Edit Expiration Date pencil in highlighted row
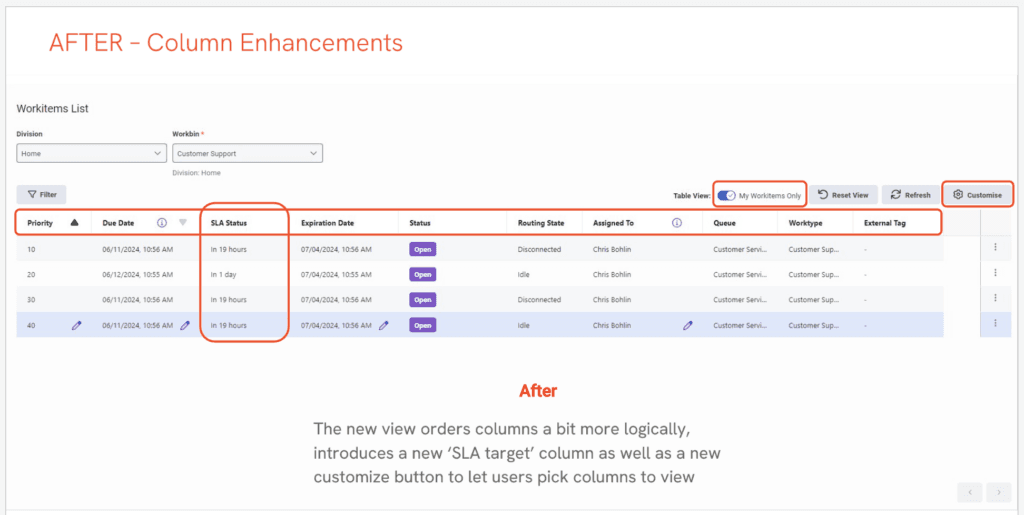 (x=384, y=325)
